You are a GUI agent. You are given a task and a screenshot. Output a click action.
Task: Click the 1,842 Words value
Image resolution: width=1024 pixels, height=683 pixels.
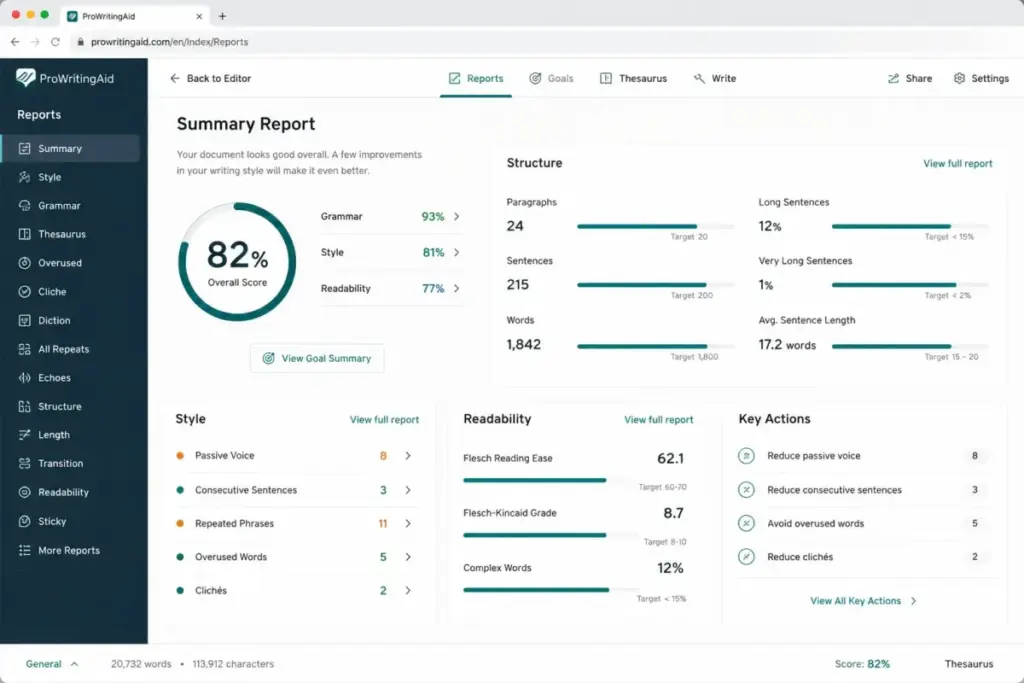(x=524, y=344)
